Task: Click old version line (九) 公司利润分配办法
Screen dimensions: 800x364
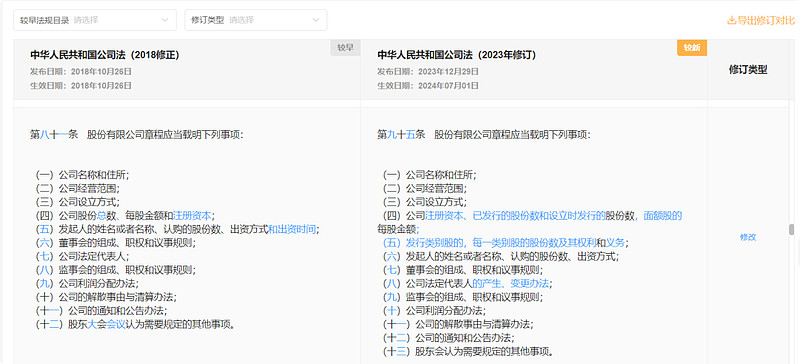Action: click(x=87, y=283)
